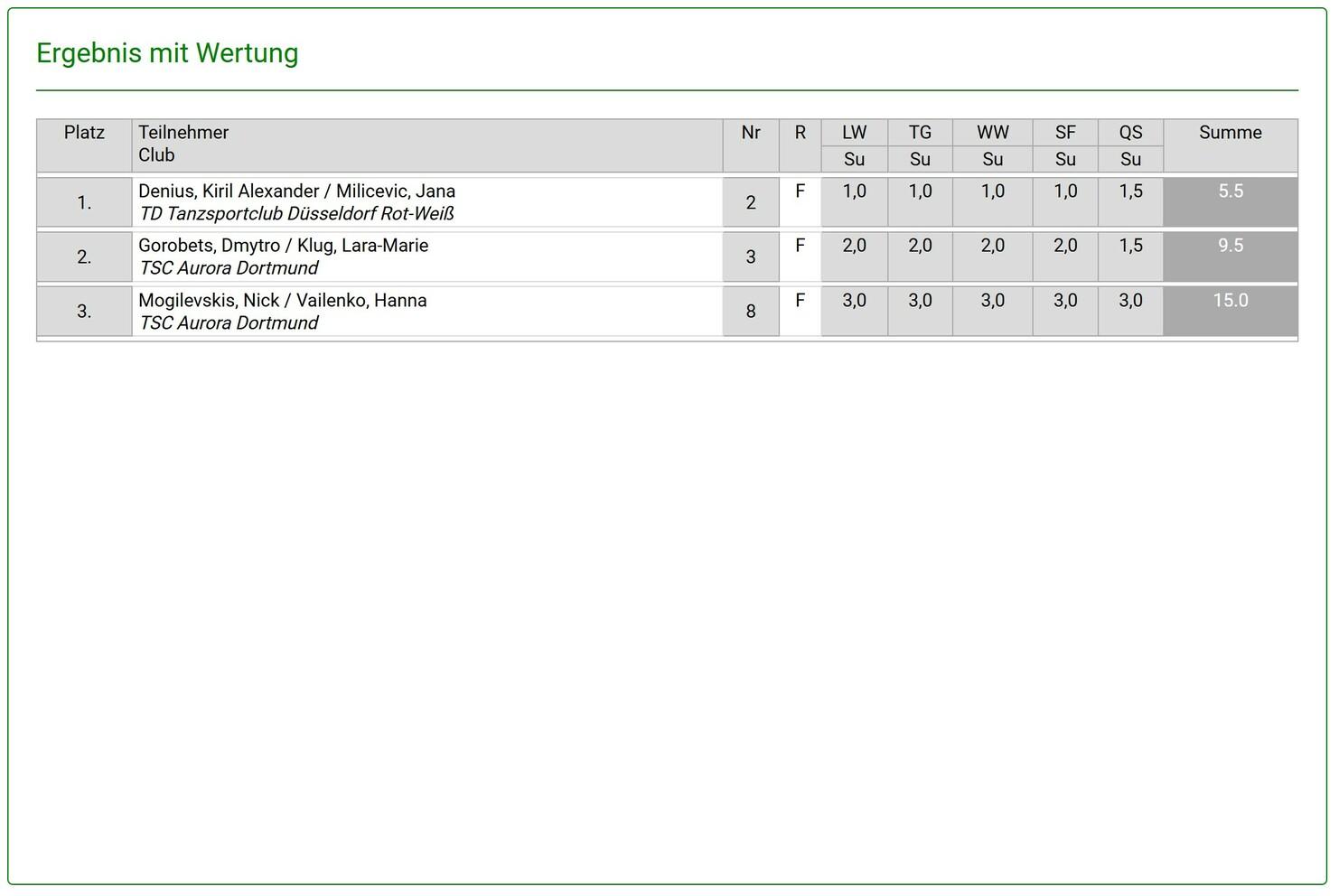Select the LW dance column header

coord(854,133)
